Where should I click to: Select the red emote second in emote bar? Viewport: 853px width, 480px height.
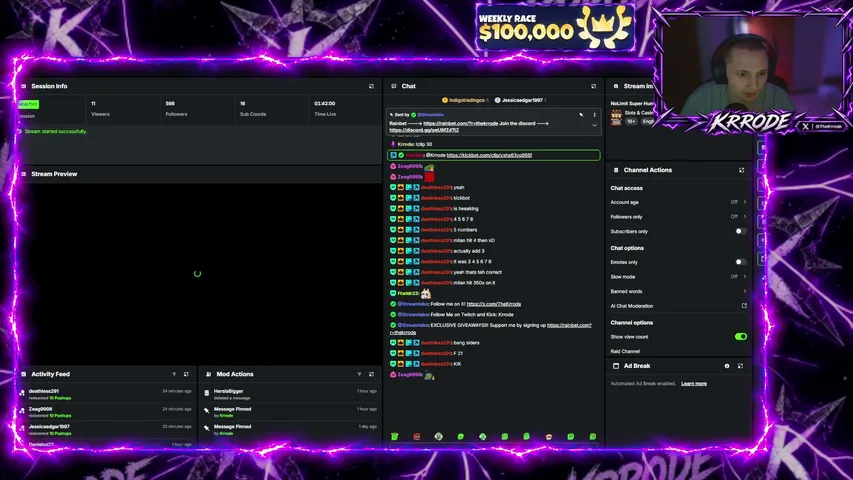point(417,436)
